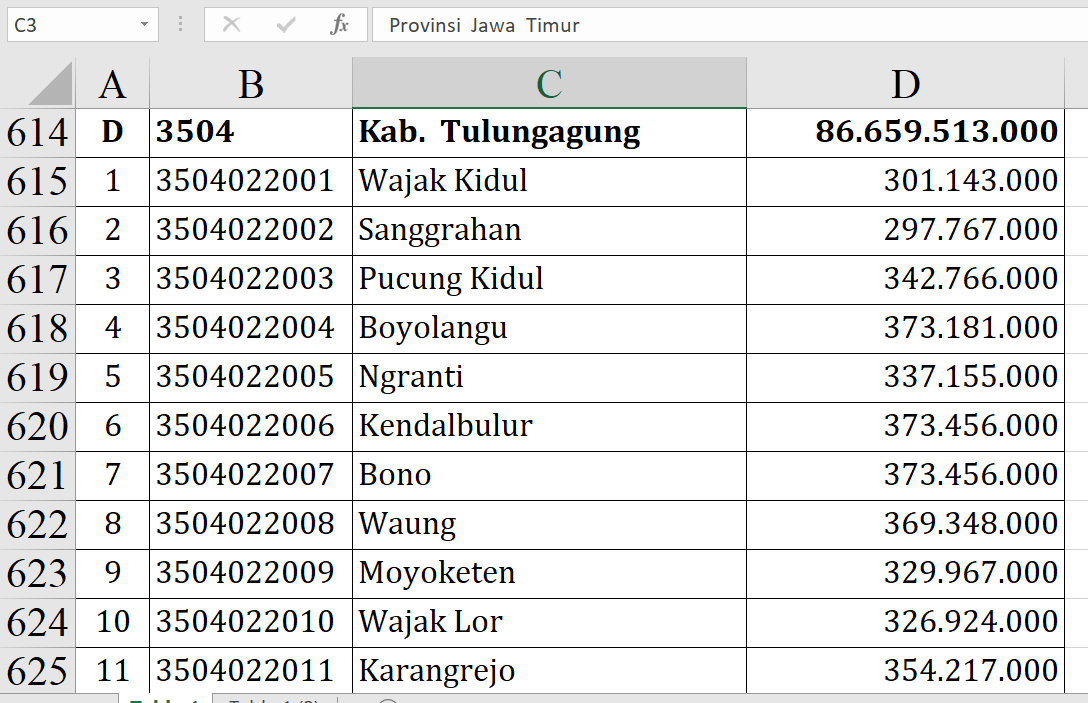Click the Karangrejo cell in row 625
The image size is (1088, 703).
click(x=548, y=671)
